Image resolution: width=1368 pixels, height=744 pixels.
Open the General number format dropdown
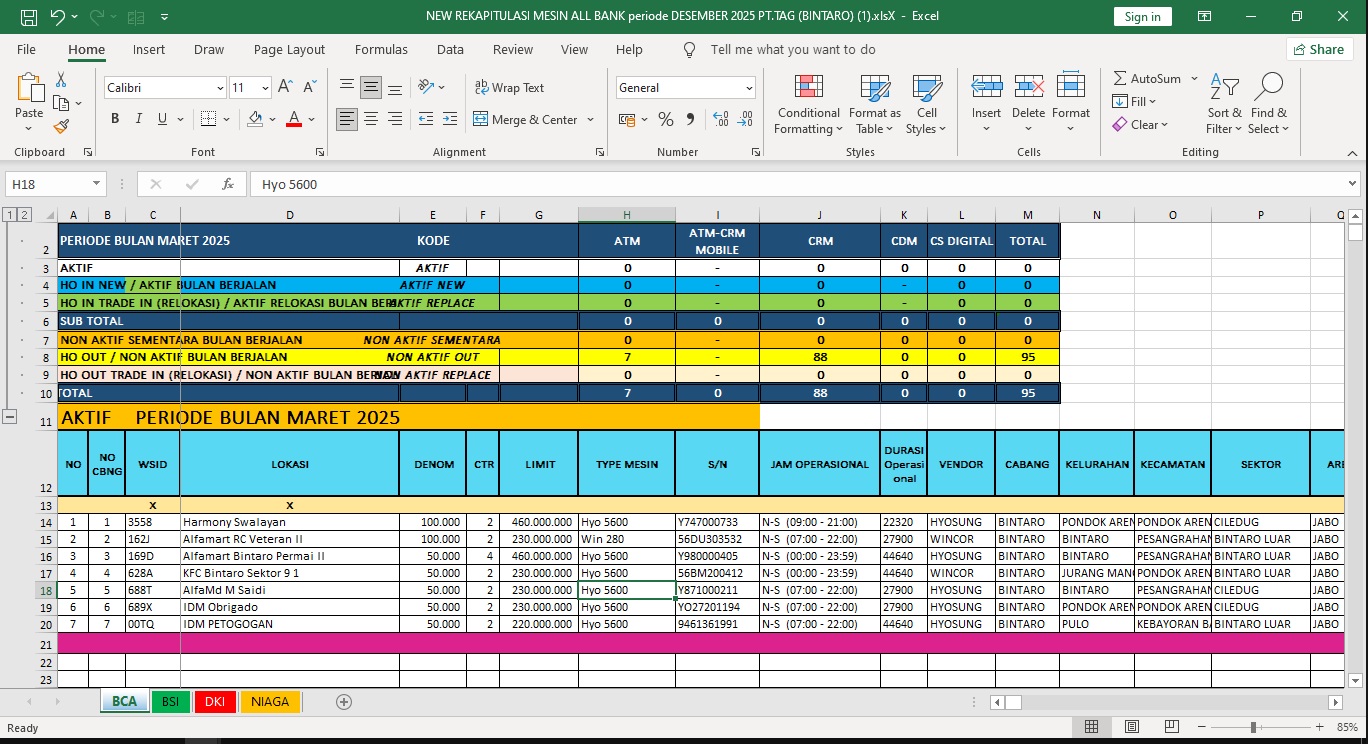(x=749, y=88)
